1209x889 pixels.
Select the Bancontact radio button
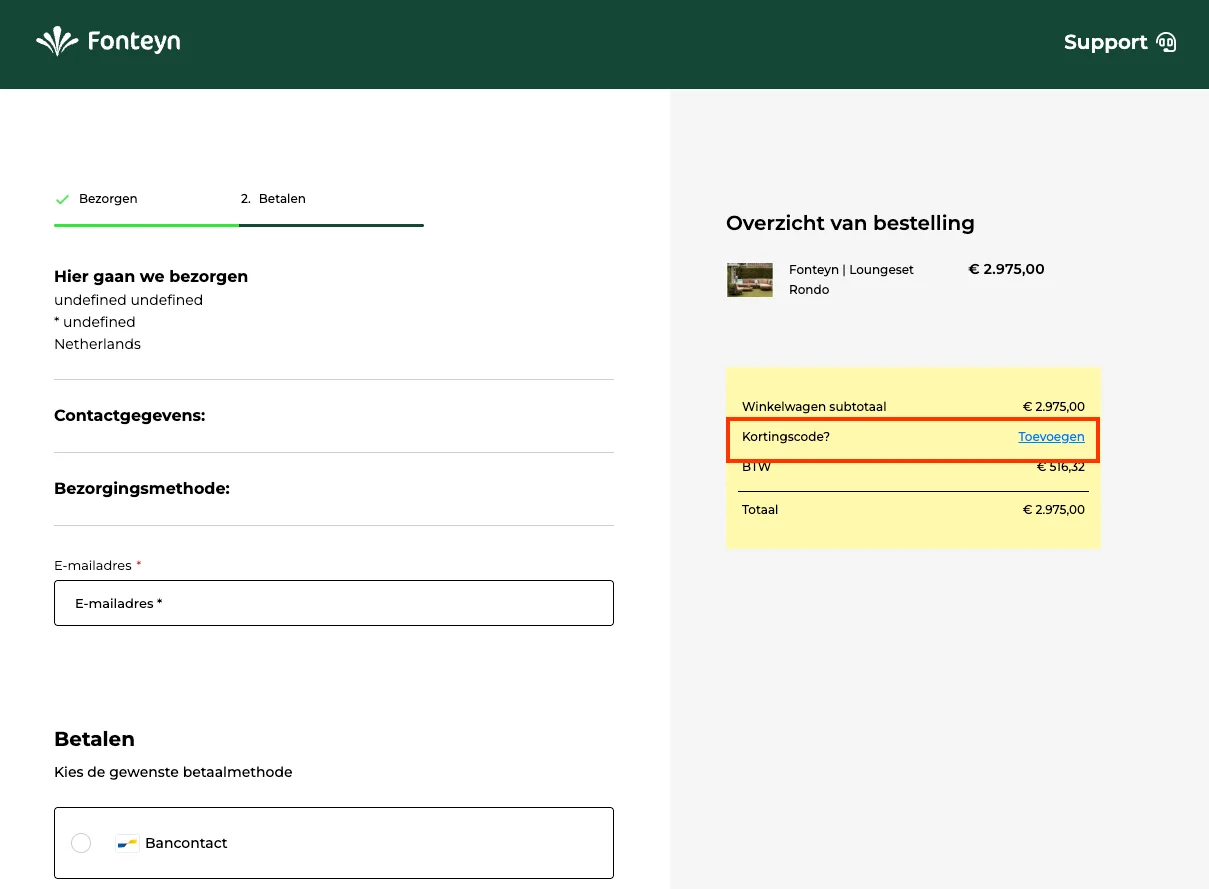(81, 843)
